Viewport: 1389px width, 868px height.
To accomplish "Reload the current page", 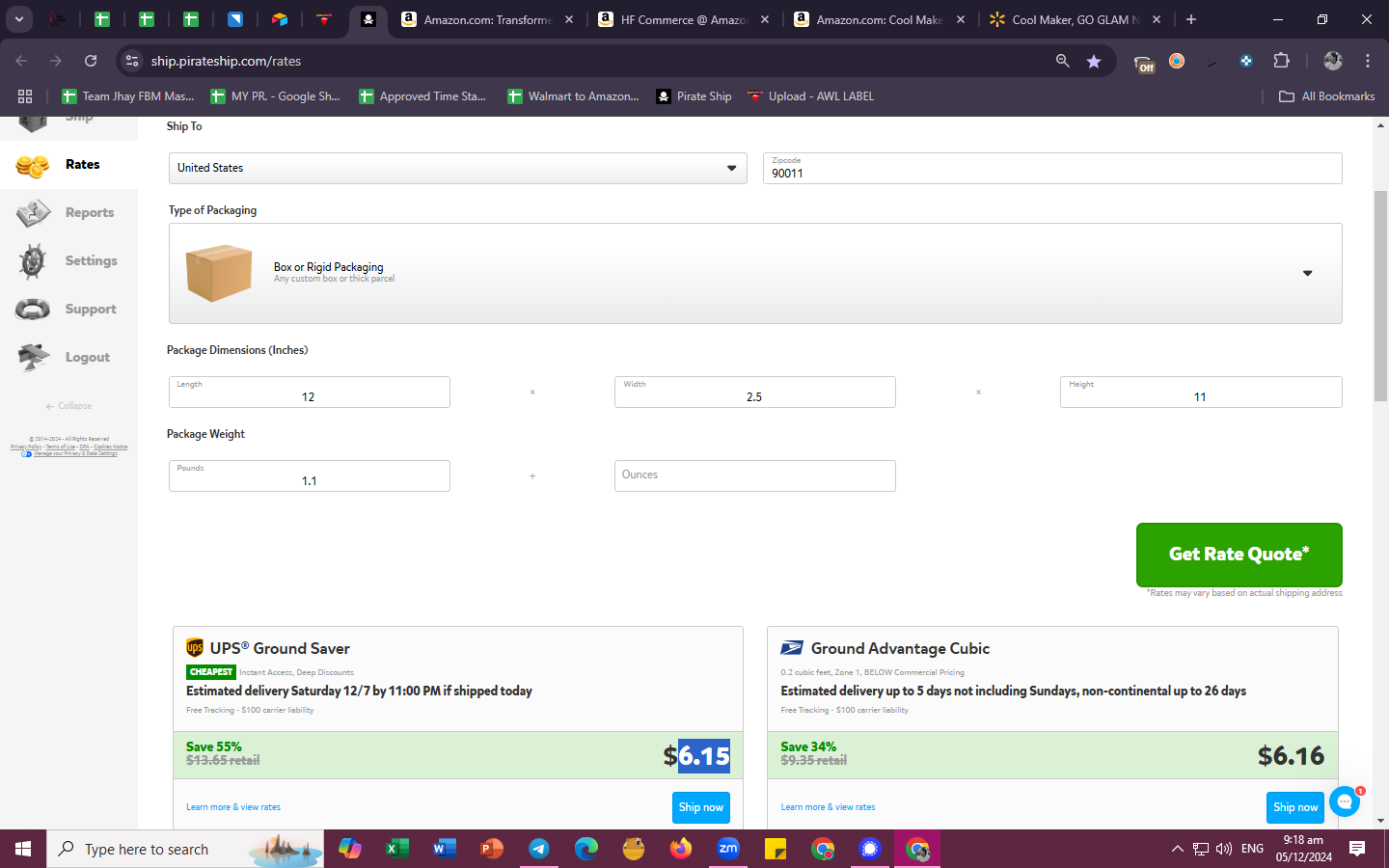I will (91, 61).
